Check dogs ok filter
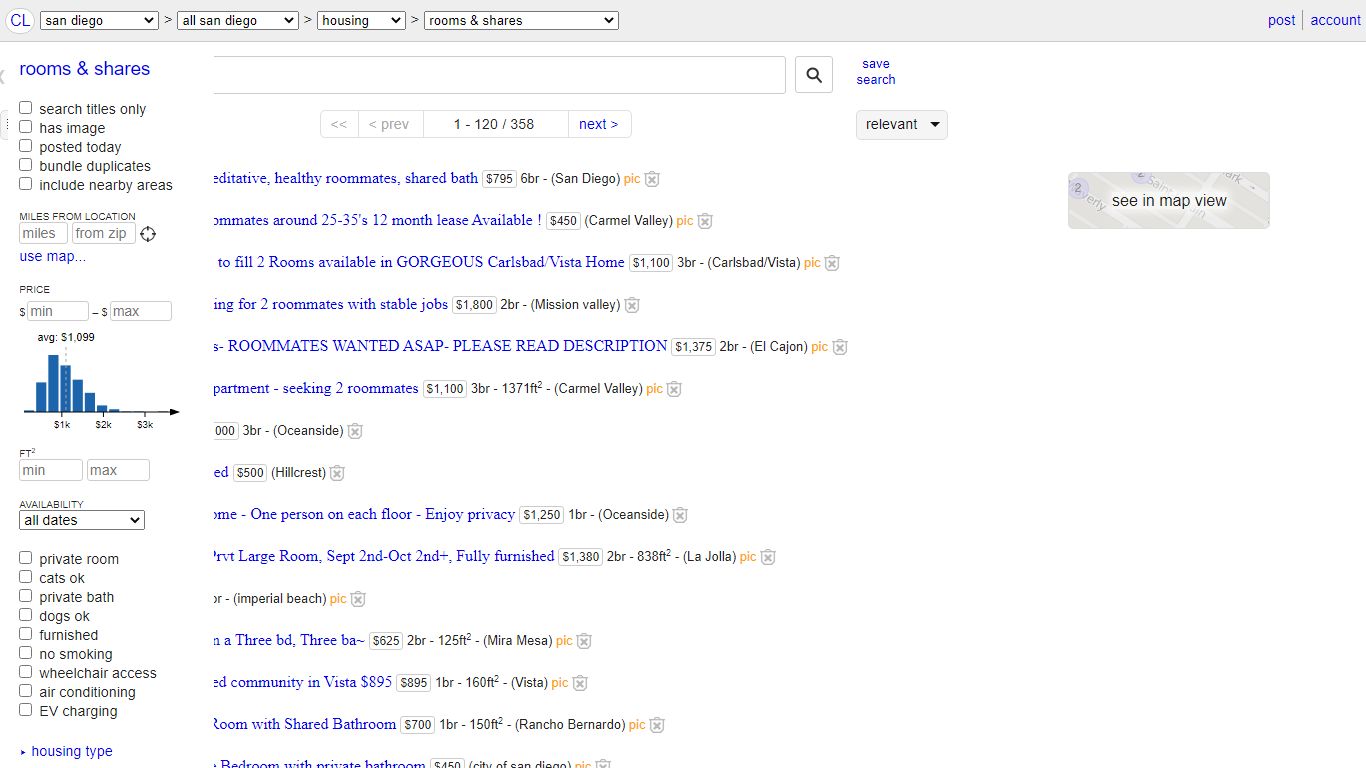The width and height of the screenshot is (1366, 768). pyautogui.click(x=26, y=615)
